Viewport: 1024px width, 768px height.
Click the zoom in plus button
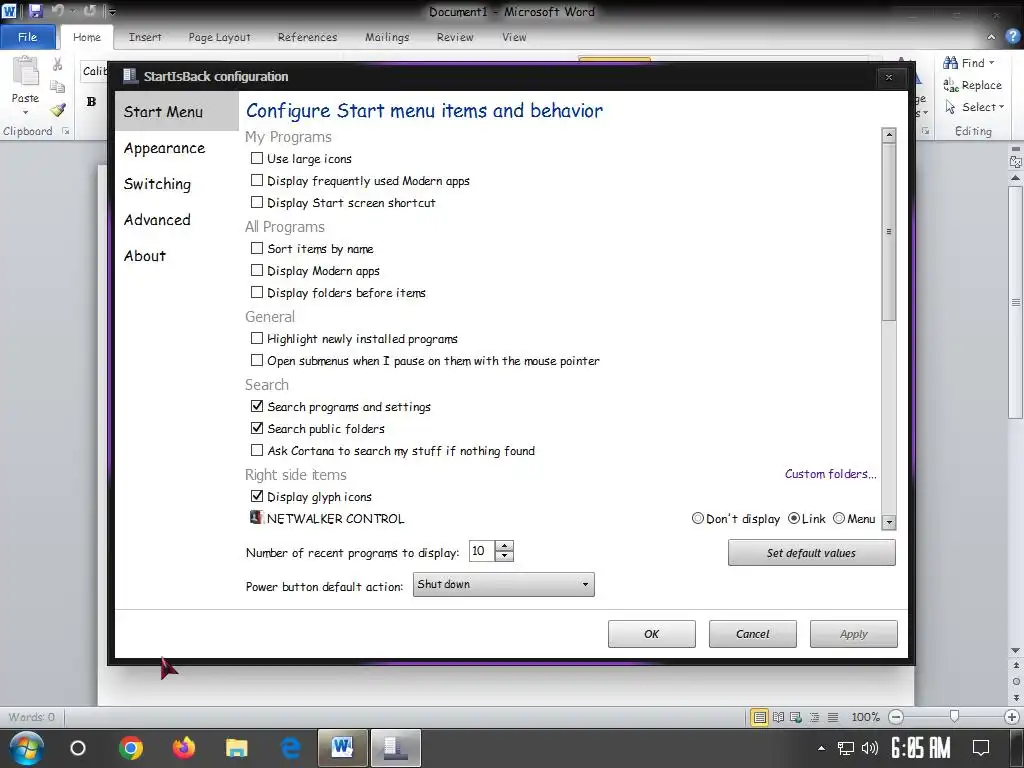pos(1012,717)
